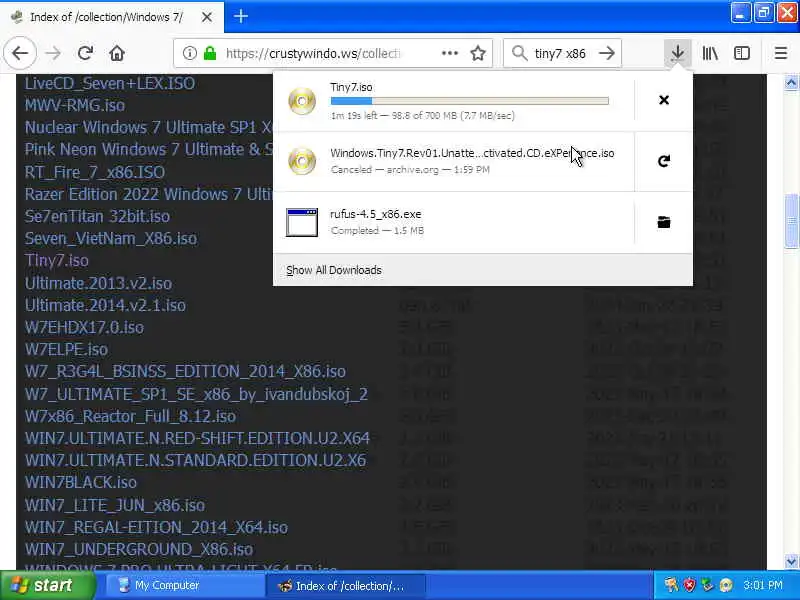Reload the current page
Screen dimensions: 800x600
pos(85,53)
